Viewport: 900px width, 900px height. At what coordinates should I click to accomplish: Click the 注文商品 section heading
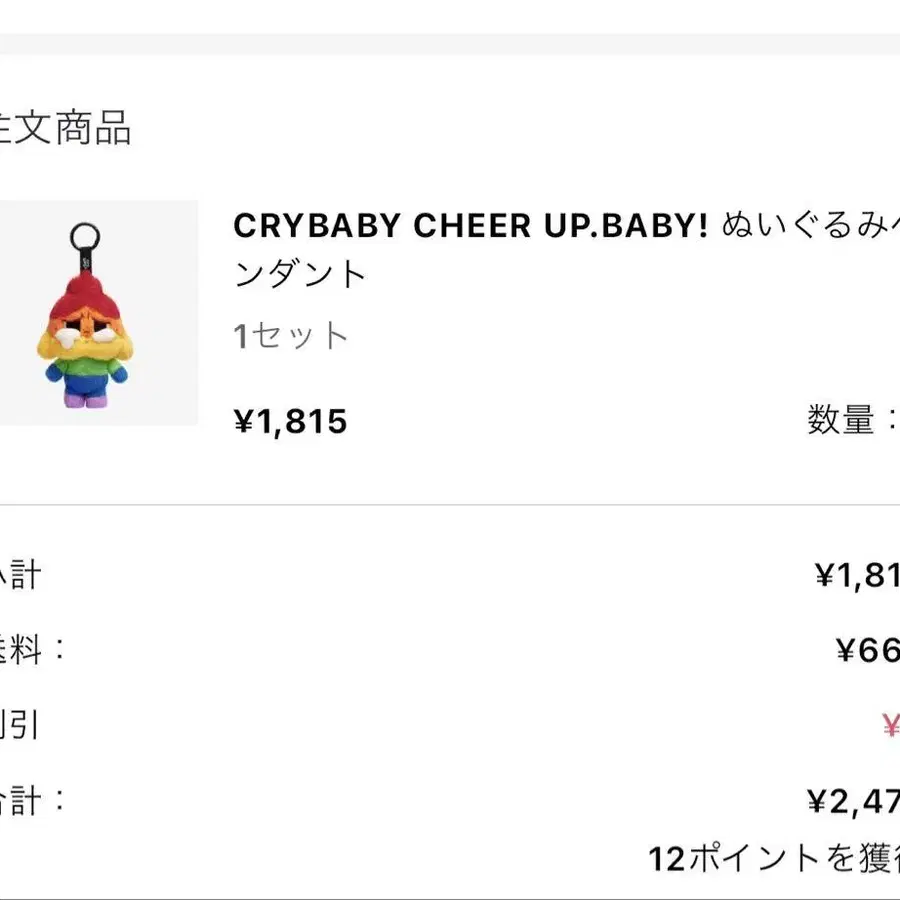[x=65, y=127]
